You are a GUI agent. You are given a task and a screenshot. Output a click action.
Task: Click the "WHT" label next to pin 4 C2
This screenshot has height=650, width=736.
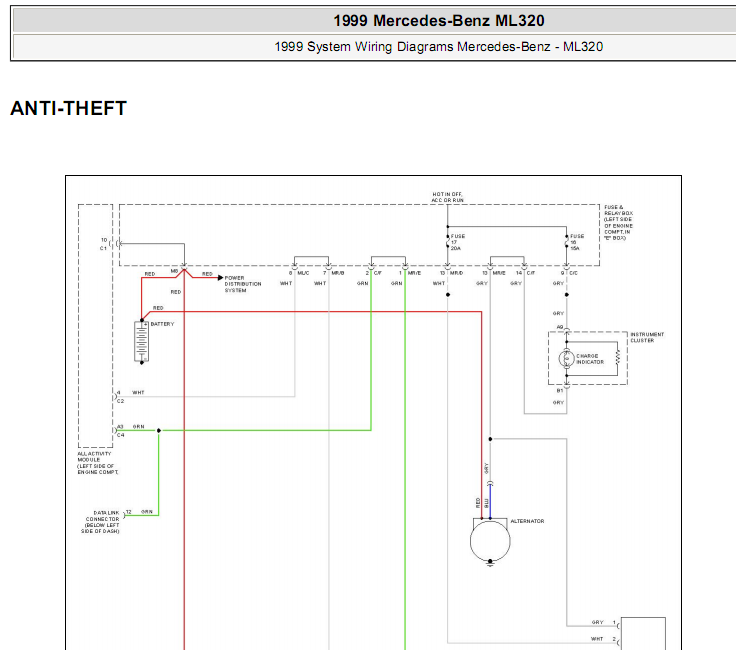click(x=138, y=392)
